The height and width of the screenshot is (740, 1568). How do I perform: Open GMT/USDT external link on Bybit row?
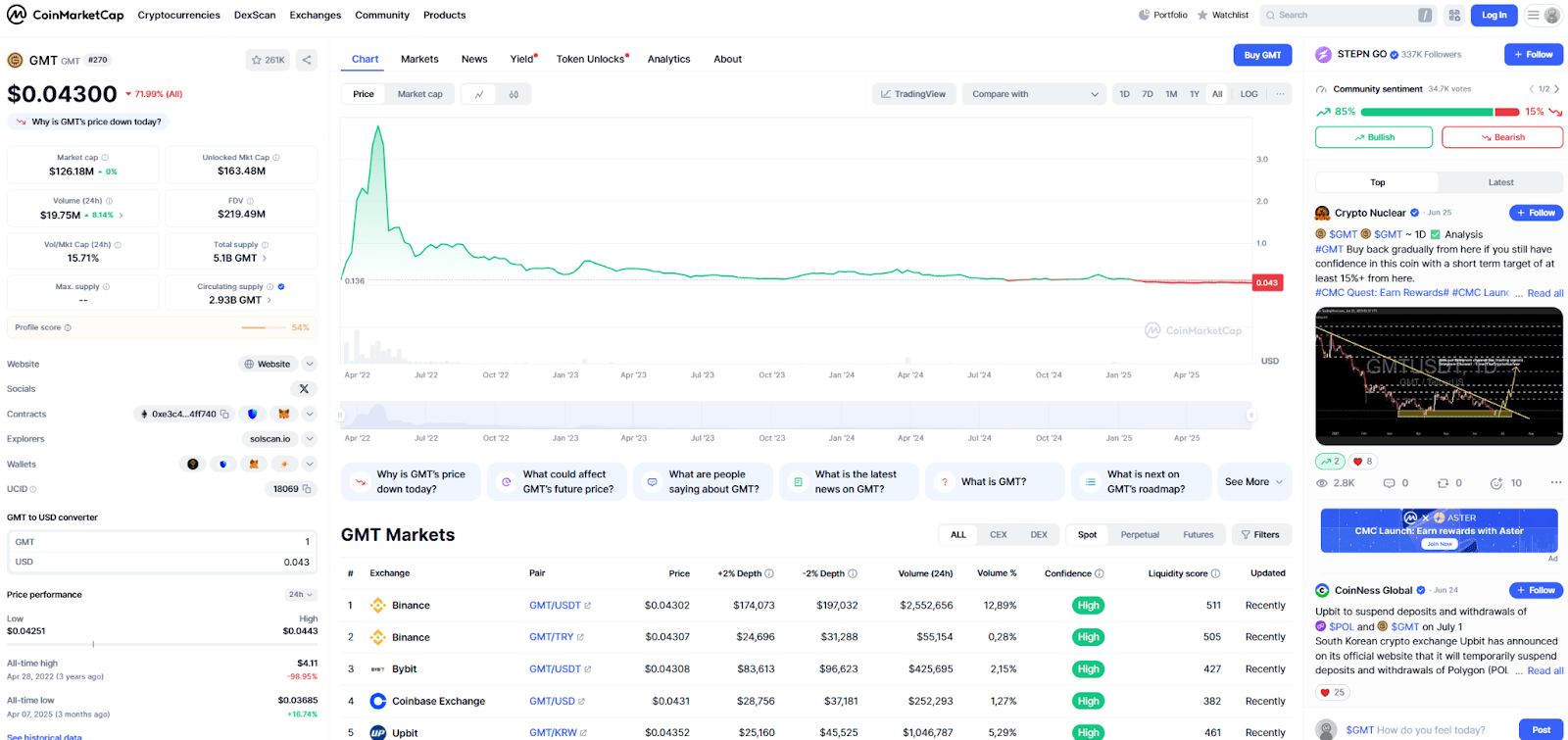588,669
